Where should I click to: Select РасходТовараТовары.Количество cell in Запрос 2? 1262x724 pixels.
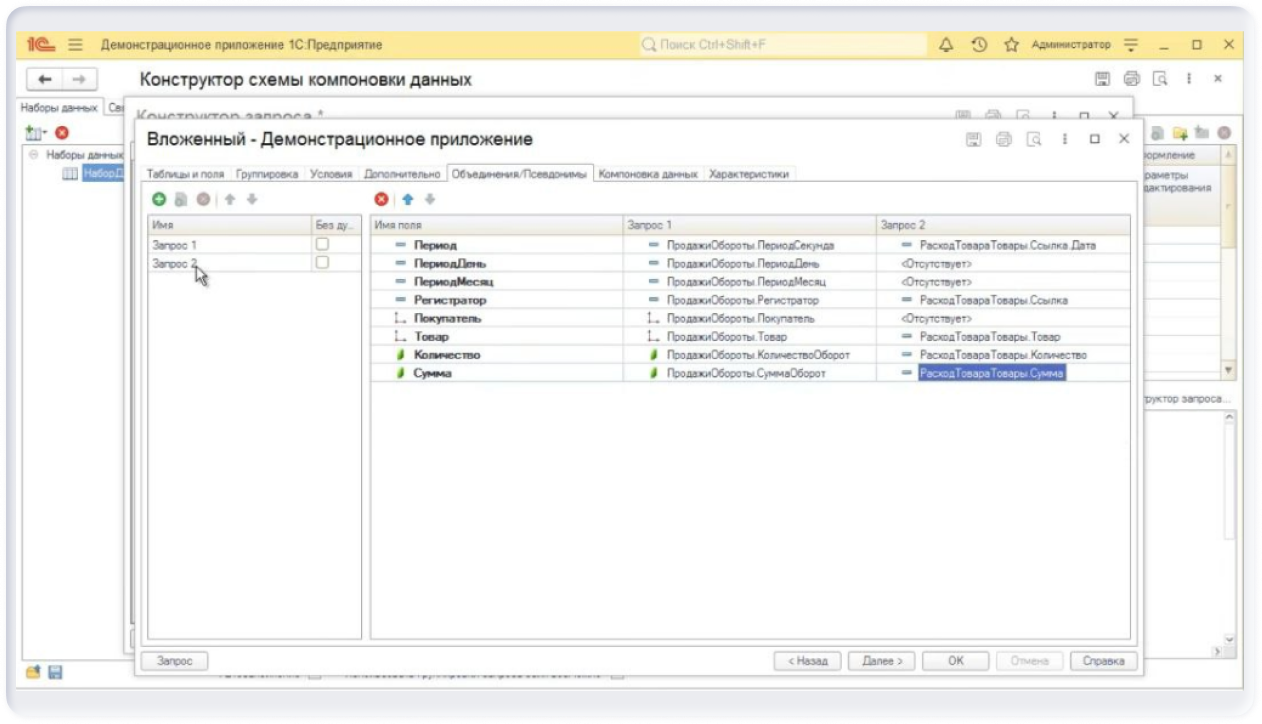(1002, 355)
